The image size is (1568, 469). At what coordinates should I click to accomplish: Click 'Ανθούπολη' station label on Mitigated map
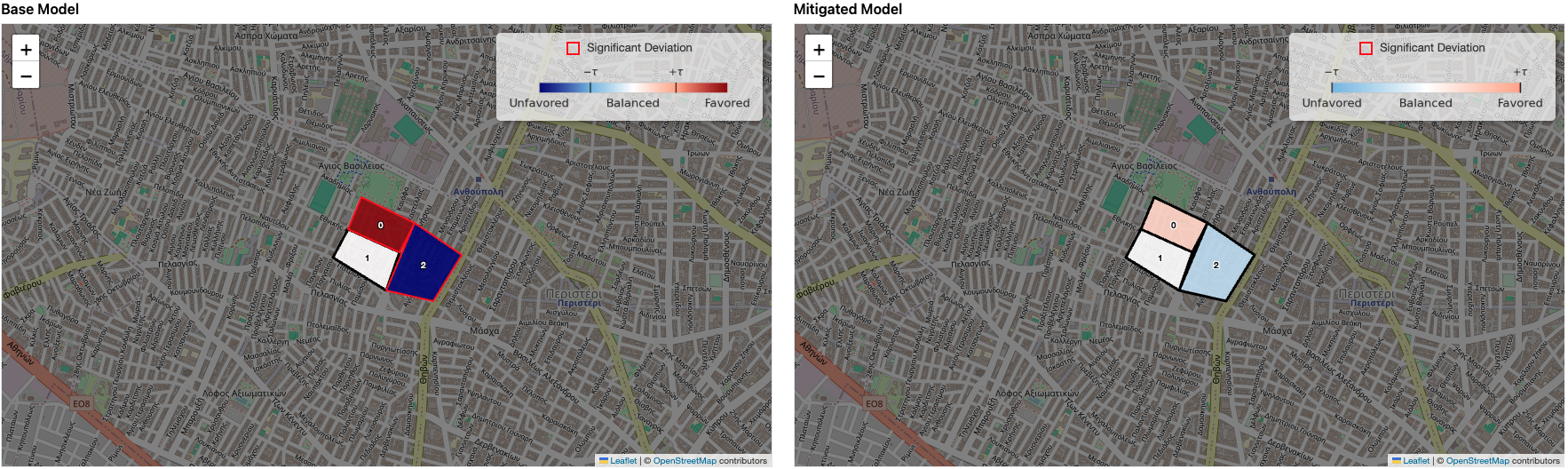point(1271,191)
